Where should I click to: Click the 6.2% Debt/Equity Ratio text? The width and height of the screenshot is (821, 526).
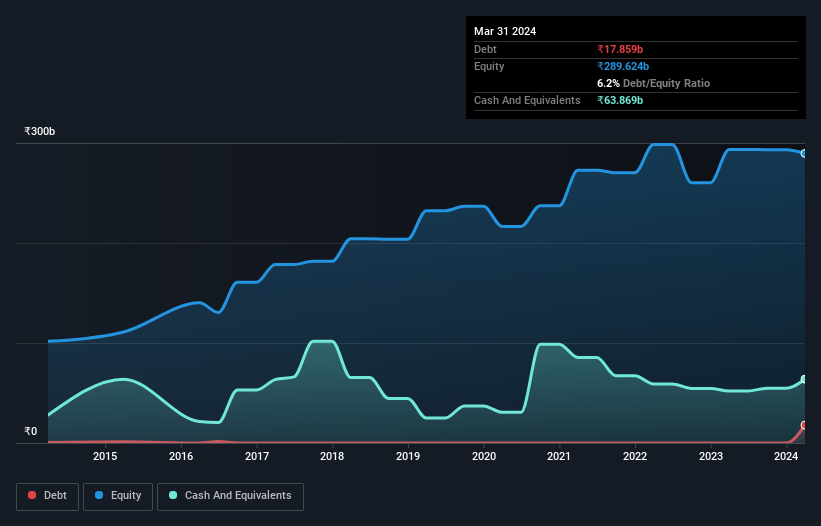click(x=653, y=83)
